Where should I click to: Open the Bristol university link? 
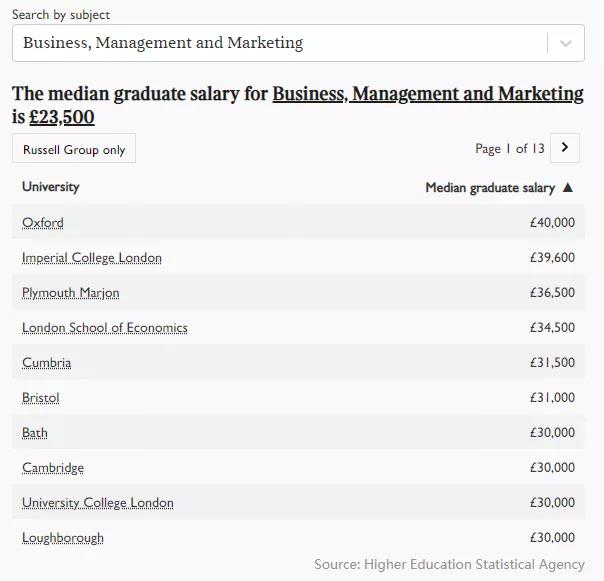41,398
